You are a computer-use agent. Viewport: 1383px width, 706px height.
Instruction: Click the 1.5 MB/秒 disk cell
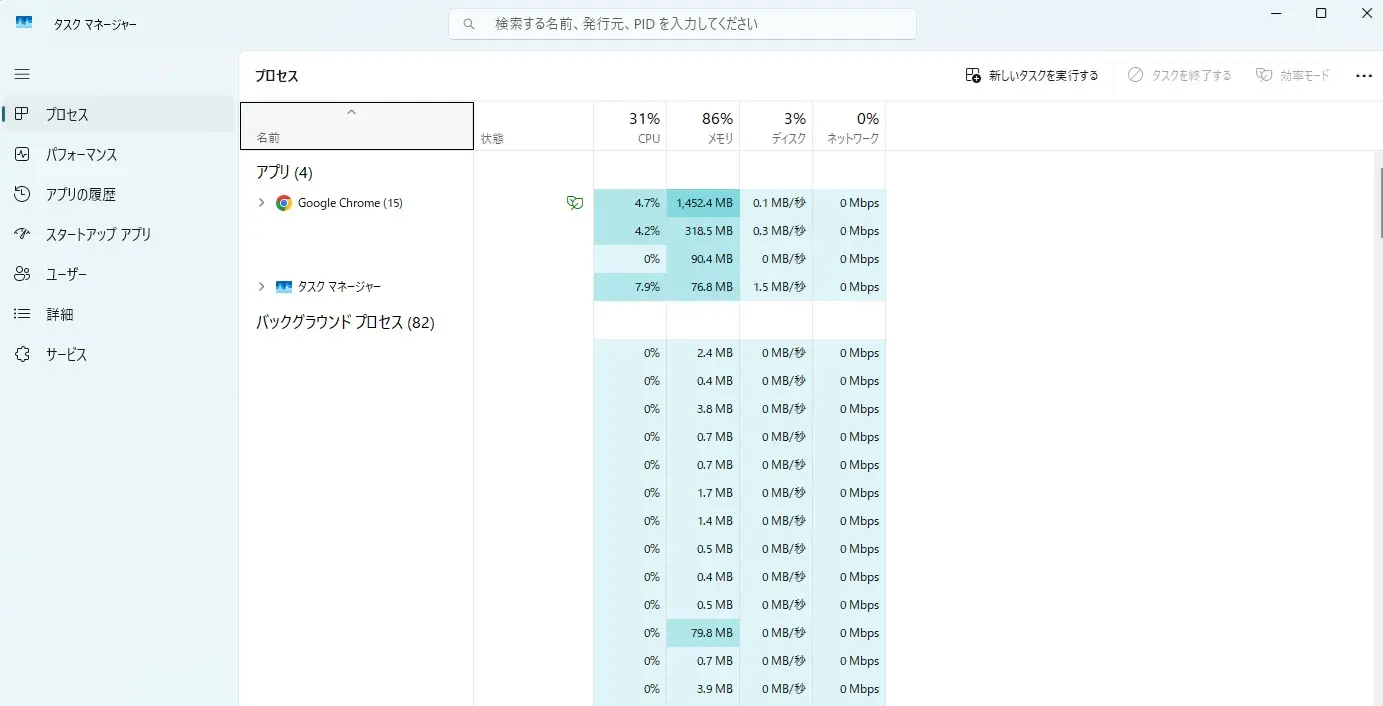coord(776,287)
